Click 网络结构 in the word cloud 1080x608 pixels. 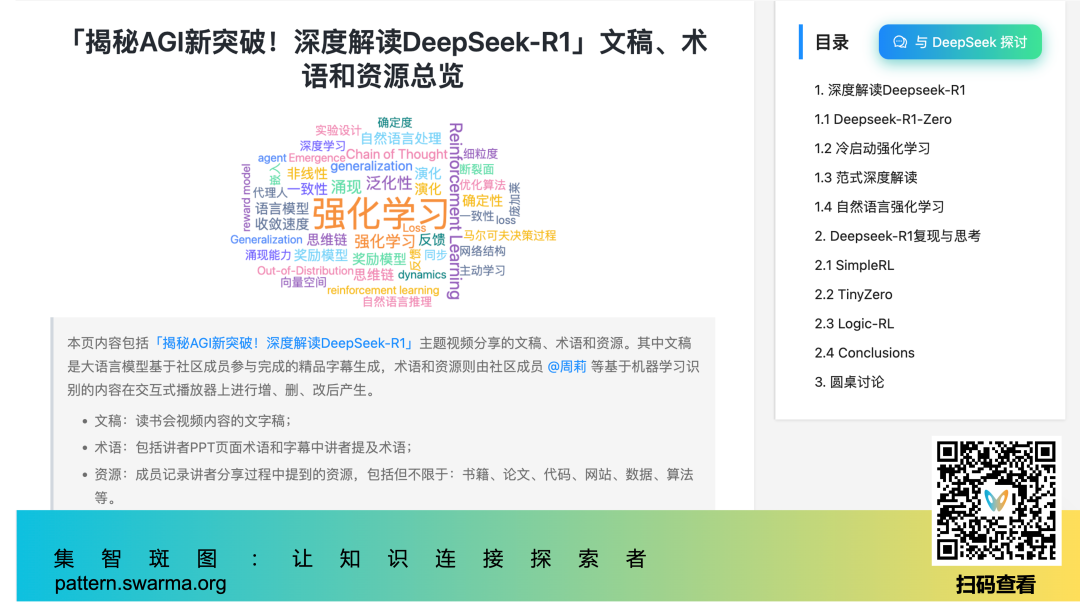point(482,251)
